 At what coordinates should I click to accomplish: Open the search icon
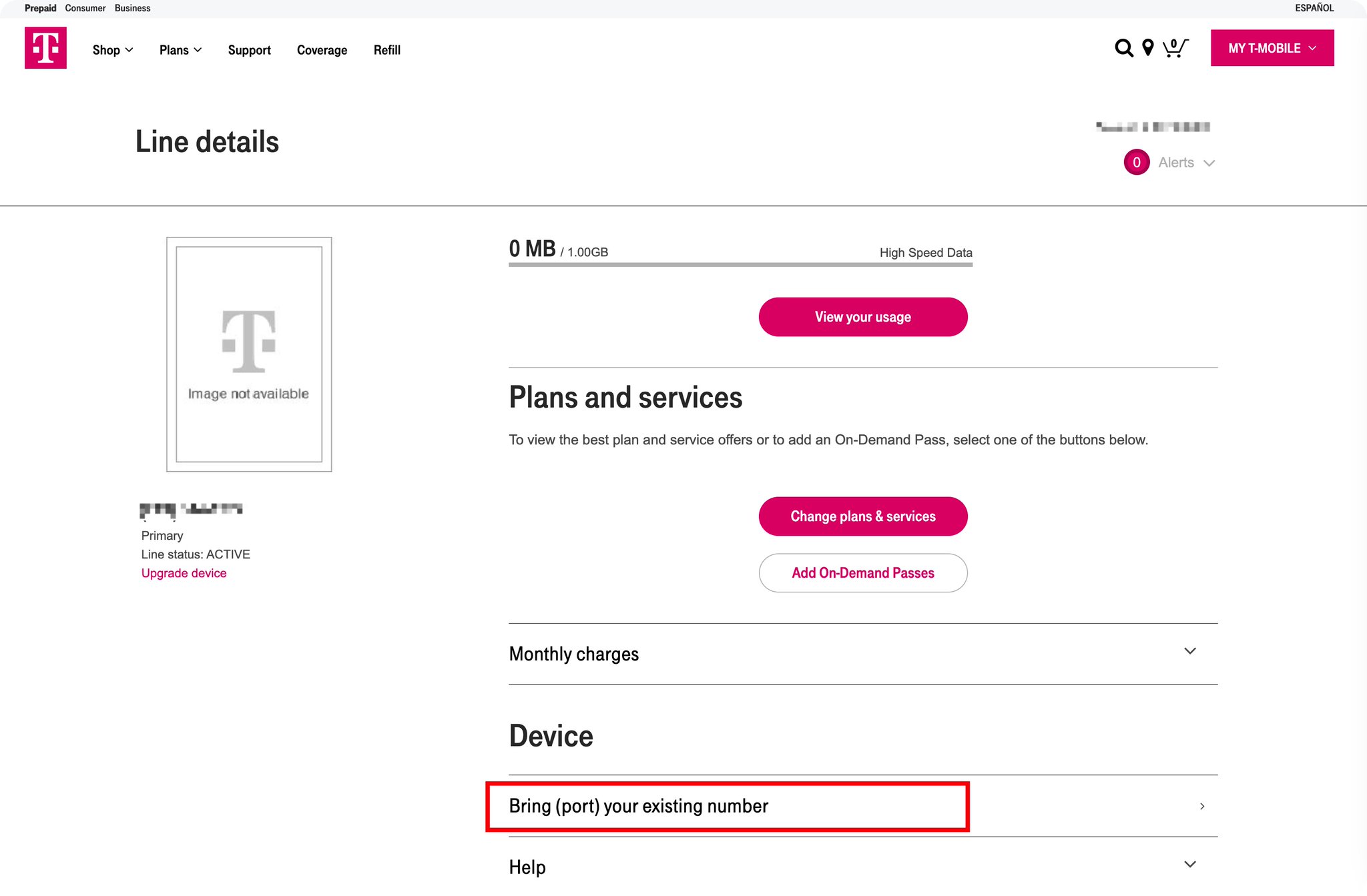(1123, 48)
